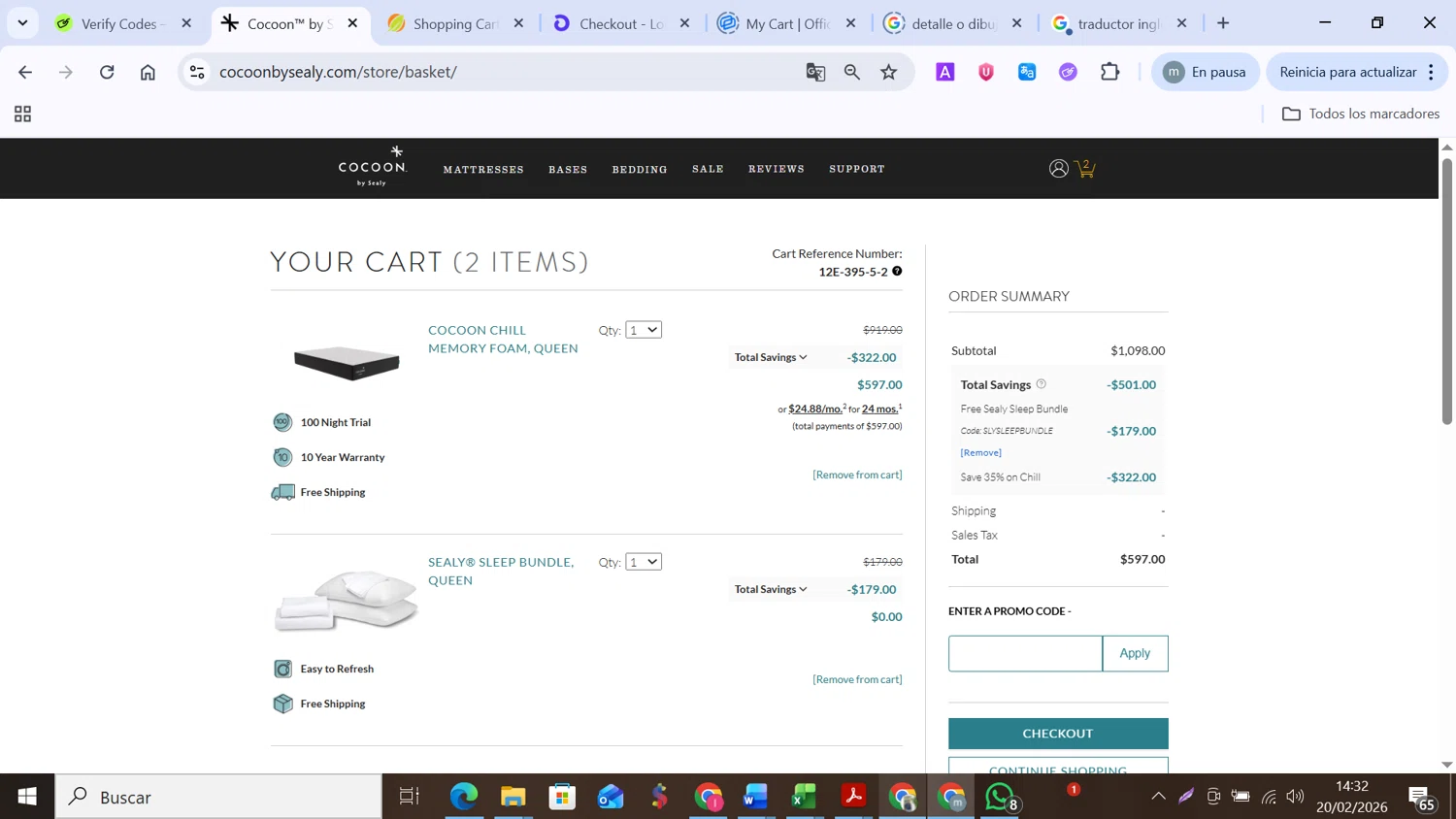Bookmark this page with star icon
This screenshot has height=819, width=1456.
pos(889,72)
